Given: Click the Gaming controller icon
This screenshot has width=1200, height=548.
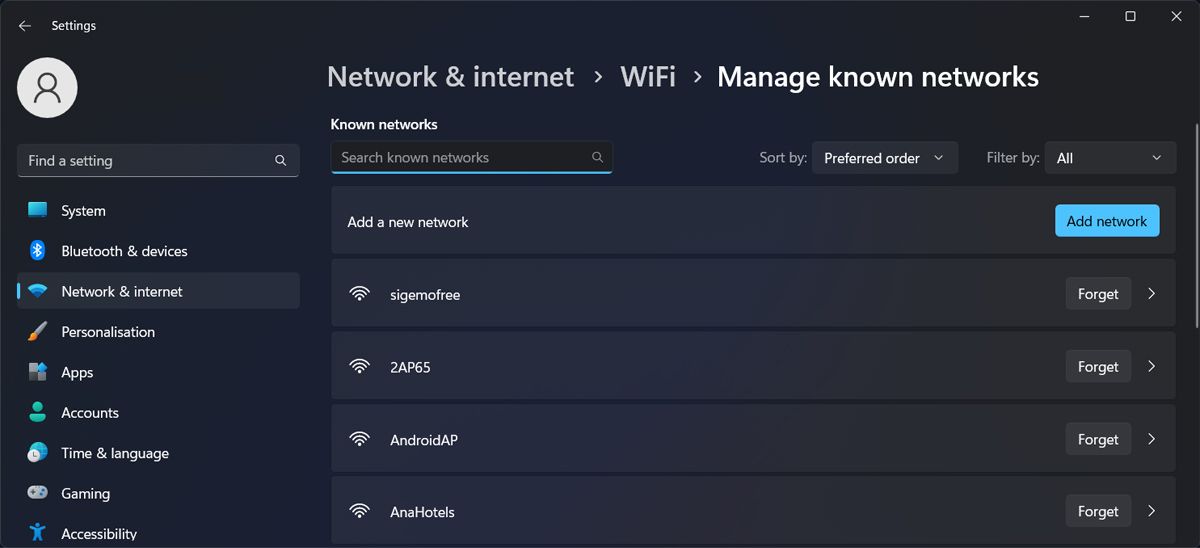Looking at the screenshot, I should click(x=38, y=493).
